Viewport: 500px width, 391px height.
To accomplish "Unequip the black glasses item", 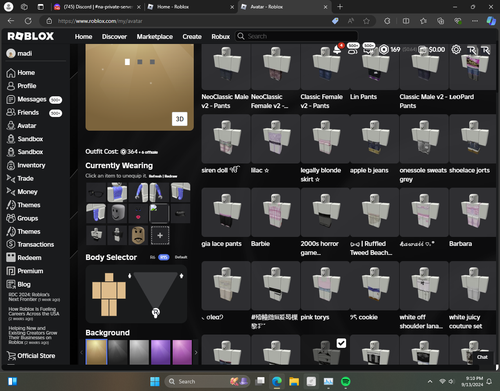I will (x=96, y=192).
